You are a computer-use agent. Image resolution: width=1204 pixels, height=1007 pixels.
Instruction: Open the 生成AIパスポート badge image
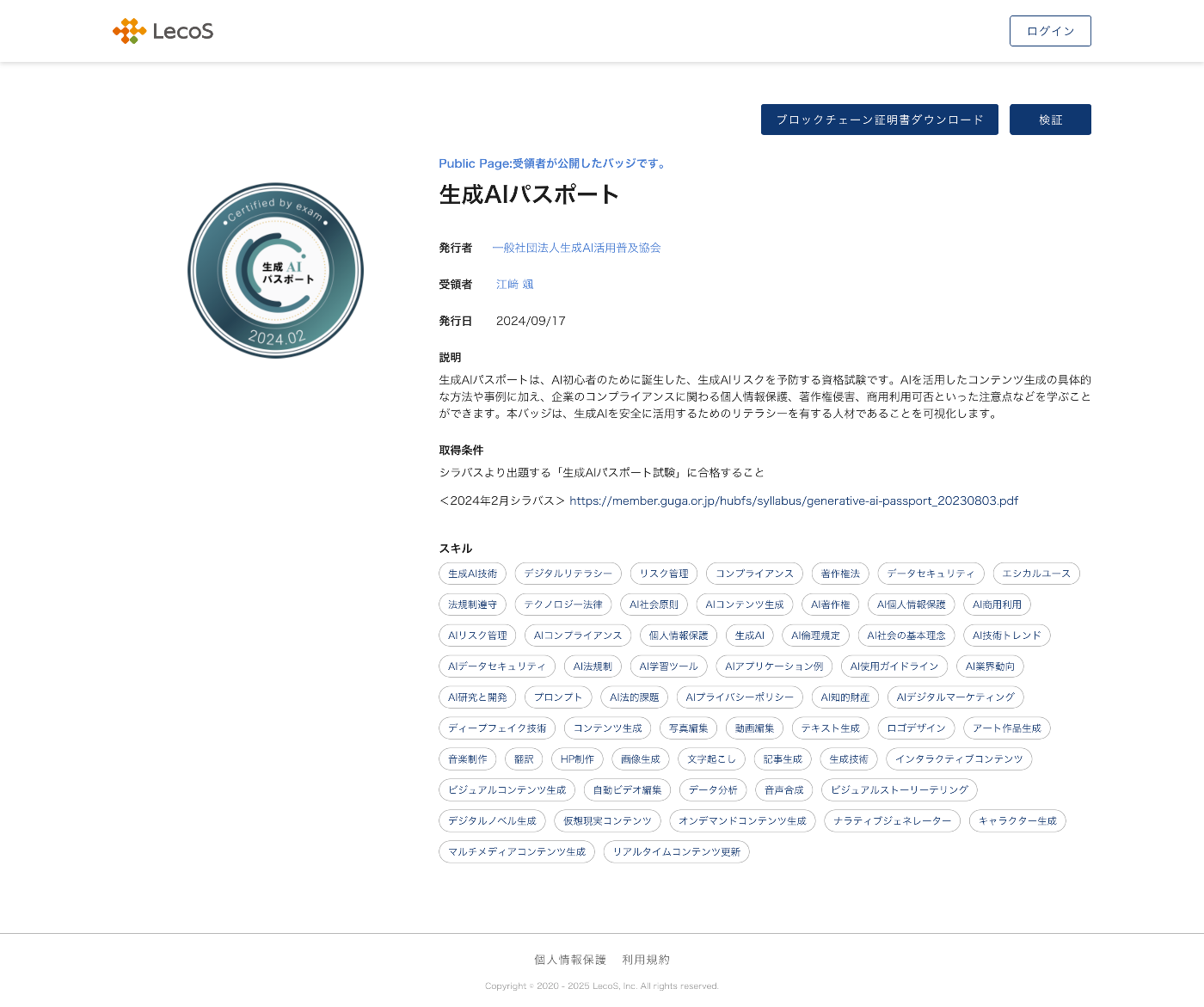[275, 270]
